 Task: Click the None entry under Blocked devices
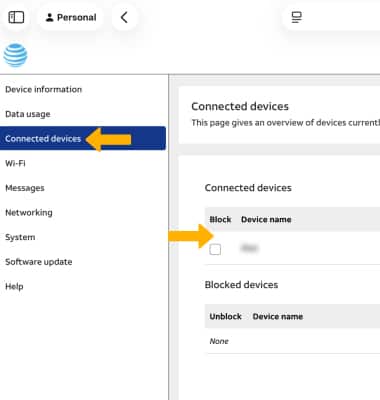click(219, 341)
